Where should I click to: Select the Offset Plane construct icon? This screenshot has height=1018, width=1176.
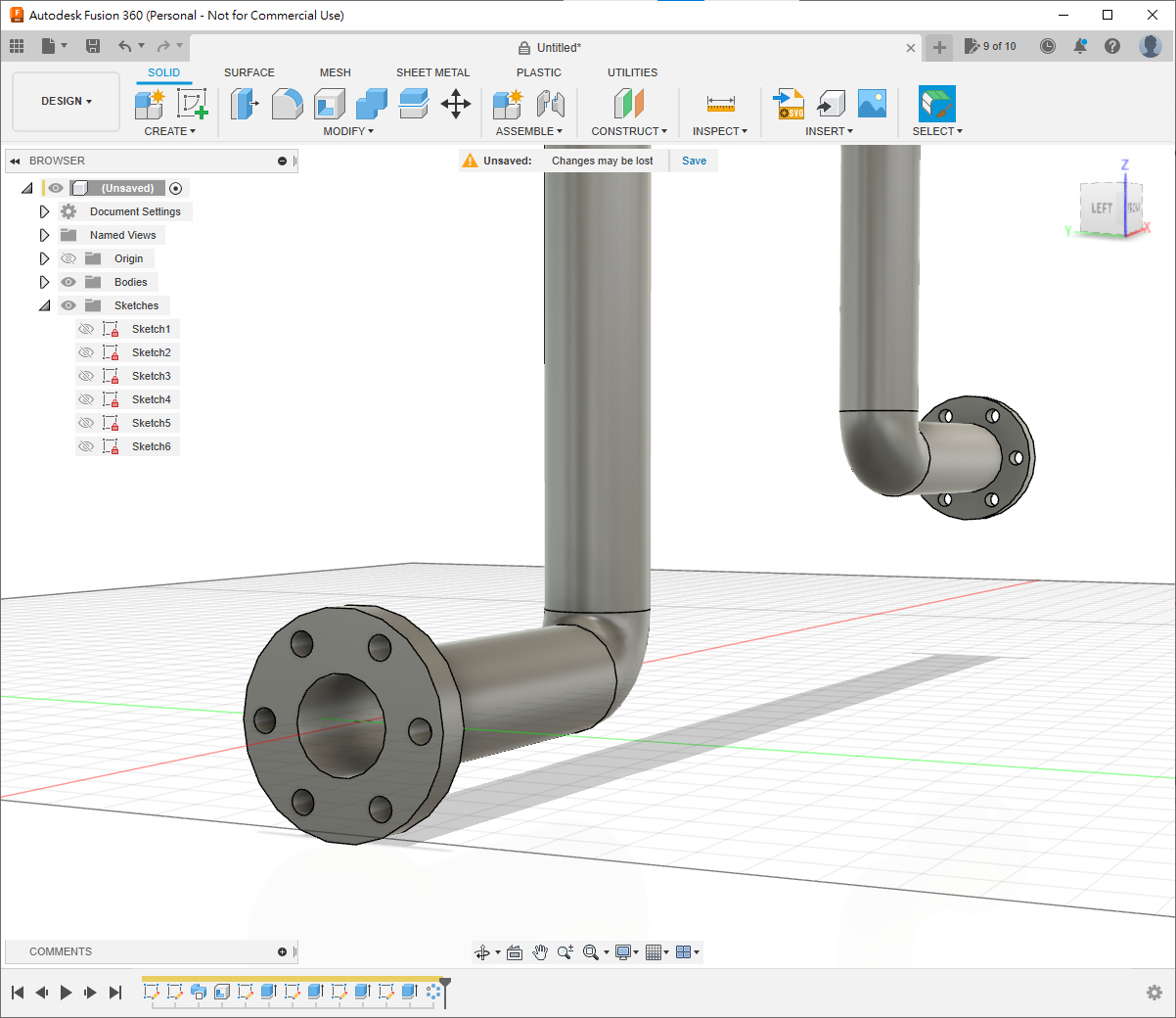(x=629, y=104)
